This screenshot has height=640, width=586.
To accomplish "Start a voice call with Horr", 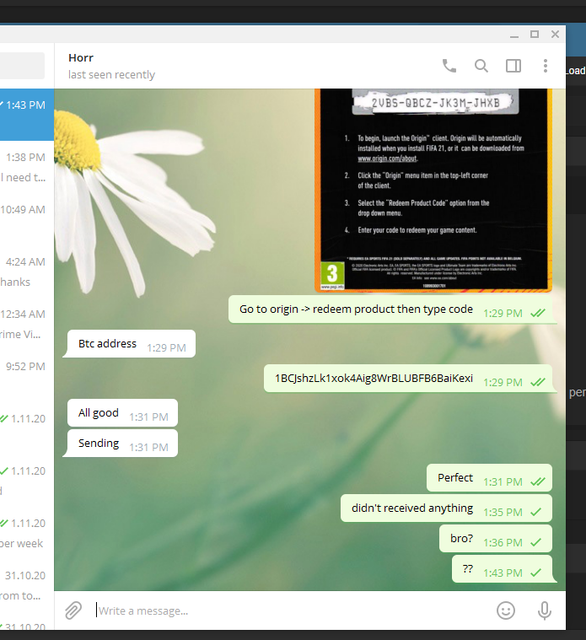I will [x=449, y=66].
